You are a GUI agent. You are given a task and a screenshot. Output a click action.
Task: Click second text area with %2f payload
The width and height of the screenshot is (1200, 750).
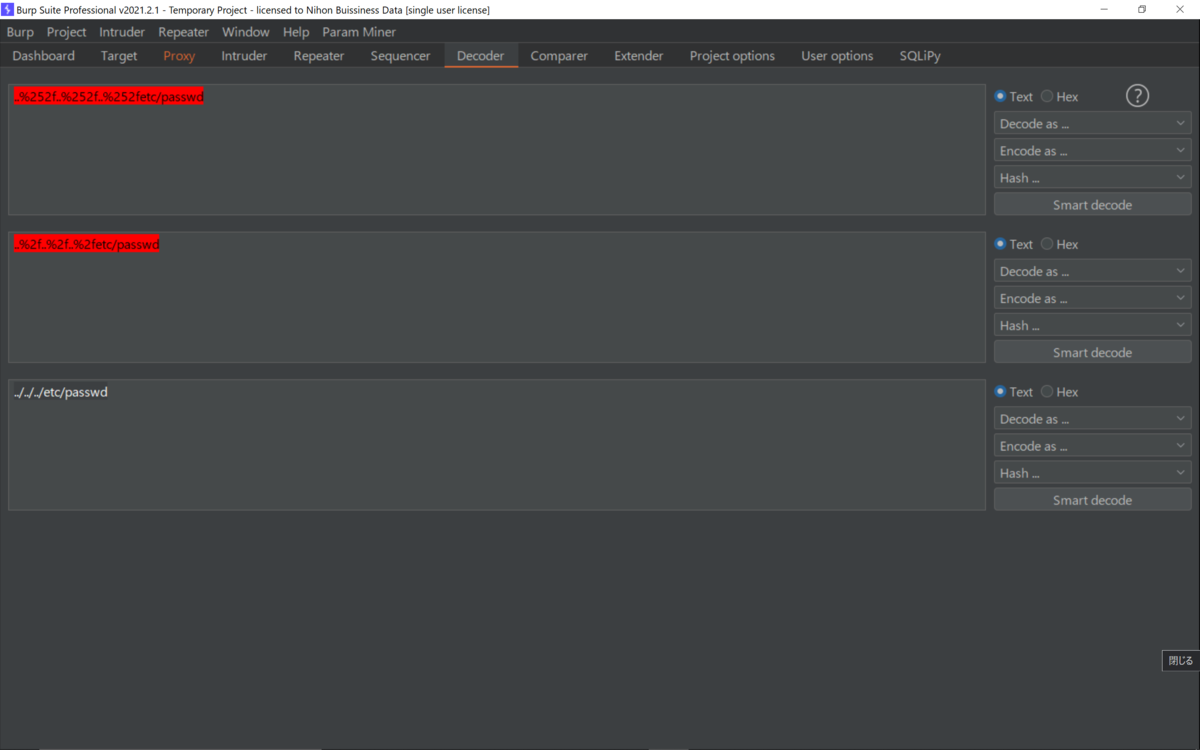click(x=497, y=297)
